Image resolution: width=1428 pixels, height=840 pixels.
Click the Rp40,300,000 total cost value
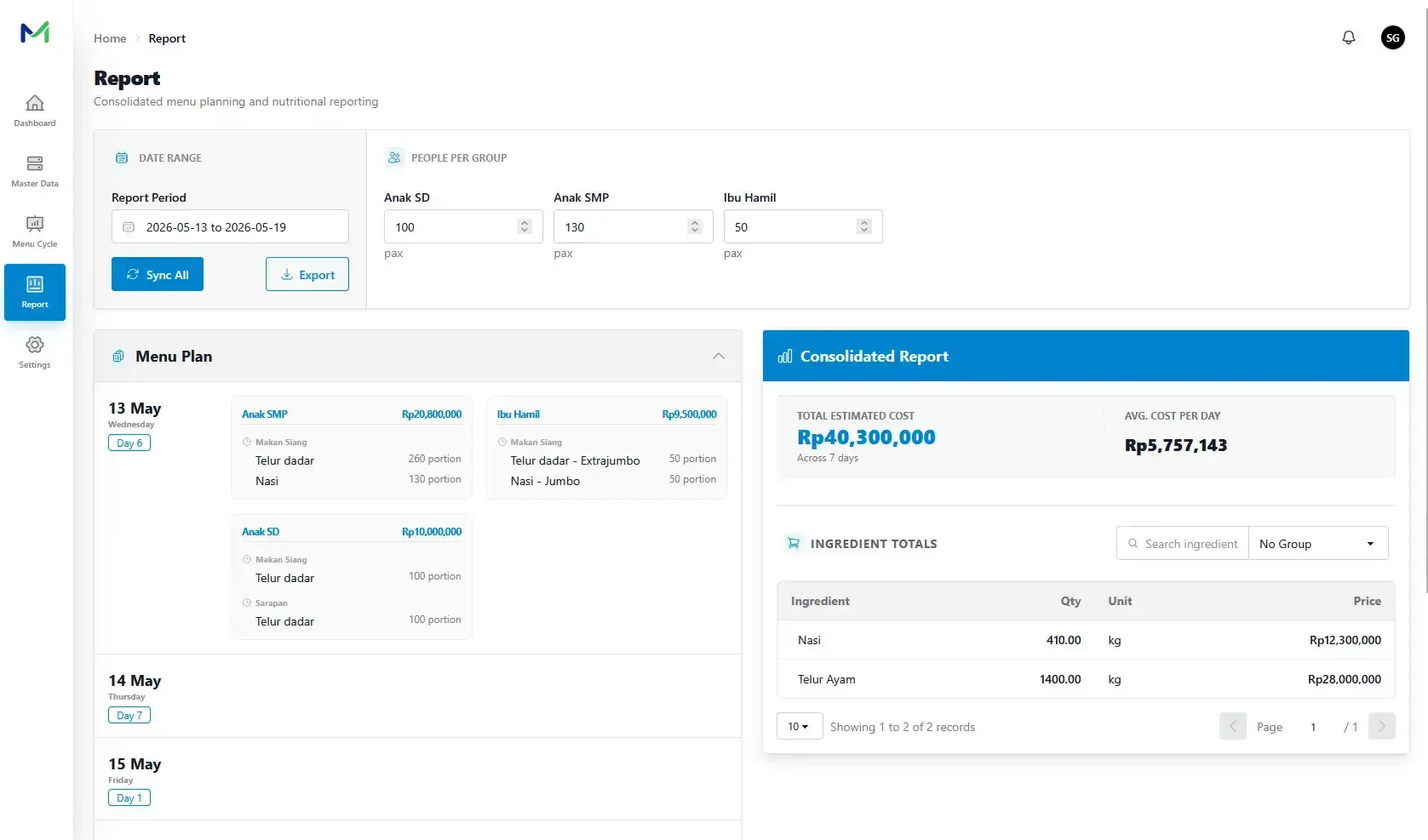(x=866, y=437)
